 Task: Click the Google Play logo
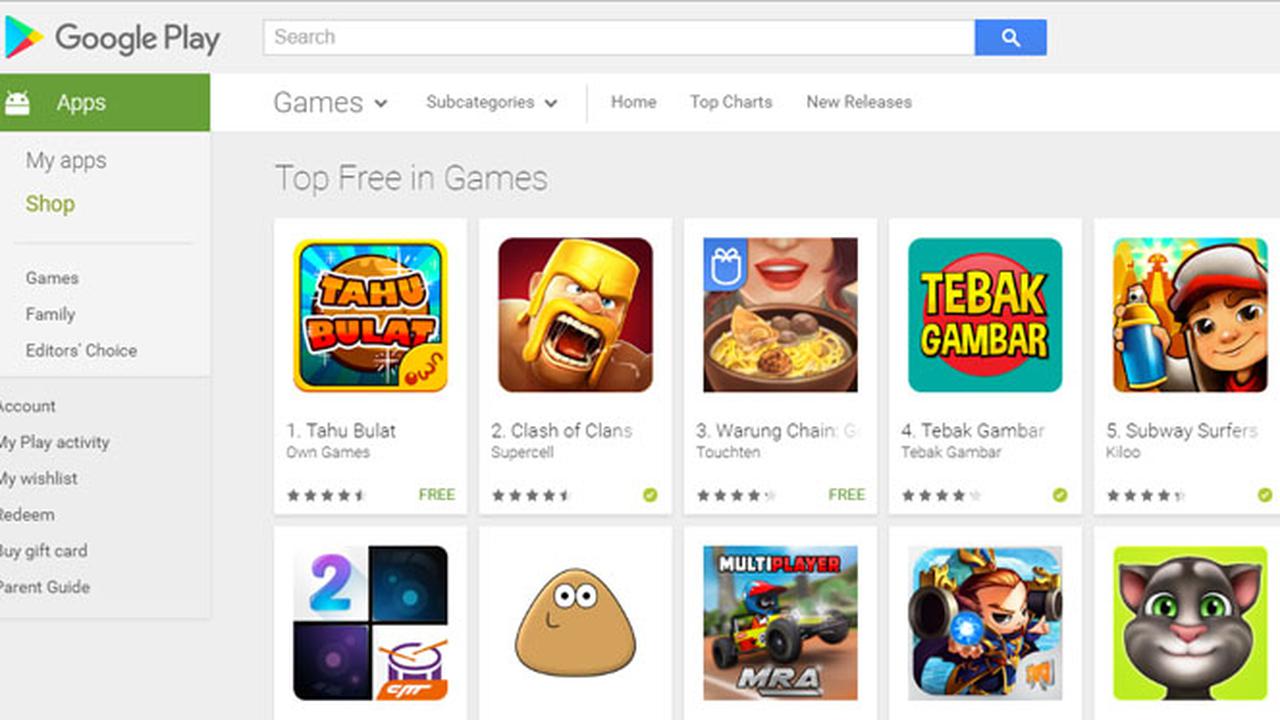(x=112, y=38)
